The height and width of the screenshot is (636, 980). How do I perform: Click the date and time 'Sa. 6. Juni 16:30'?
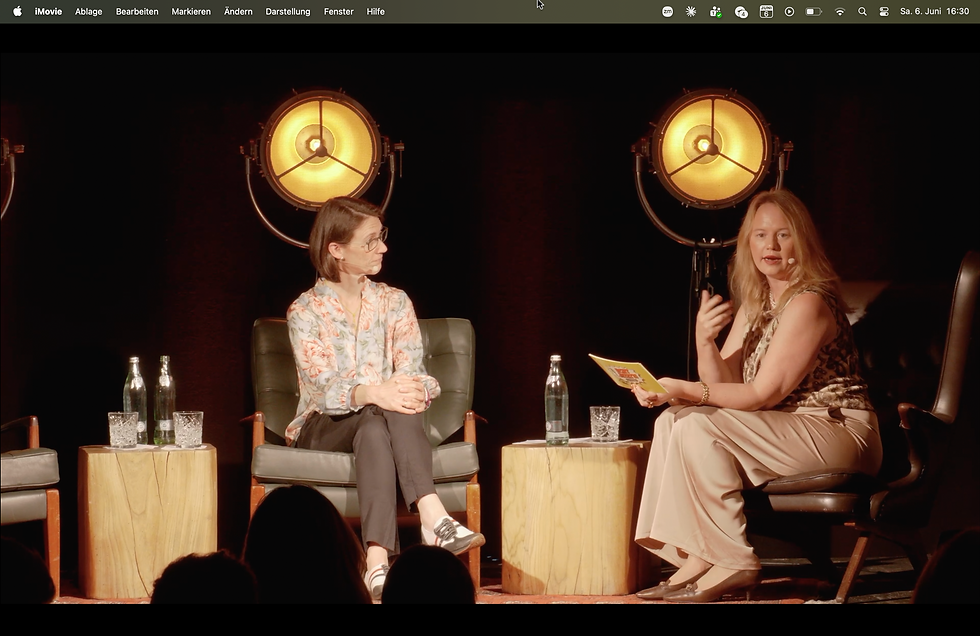point(934,11)
